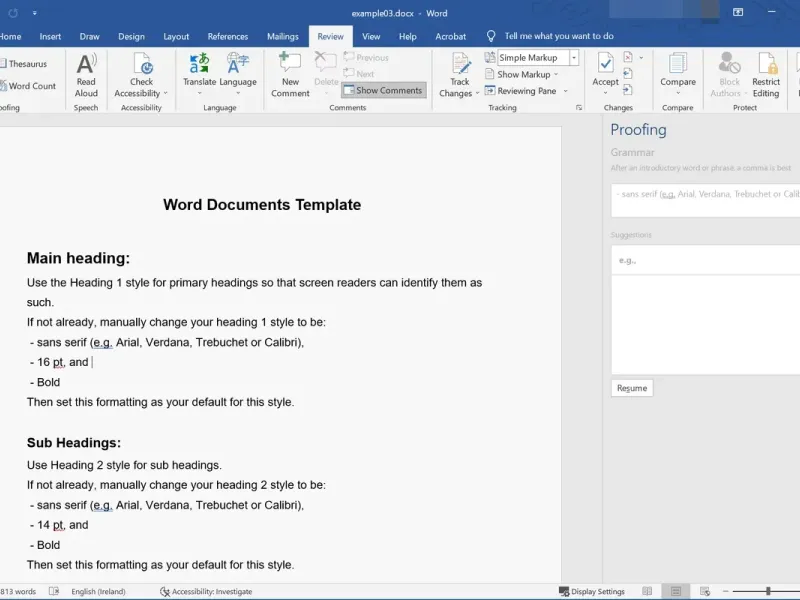Switch to Web Layout view
This screenshot has height=600, width=800.
[705, 591]
